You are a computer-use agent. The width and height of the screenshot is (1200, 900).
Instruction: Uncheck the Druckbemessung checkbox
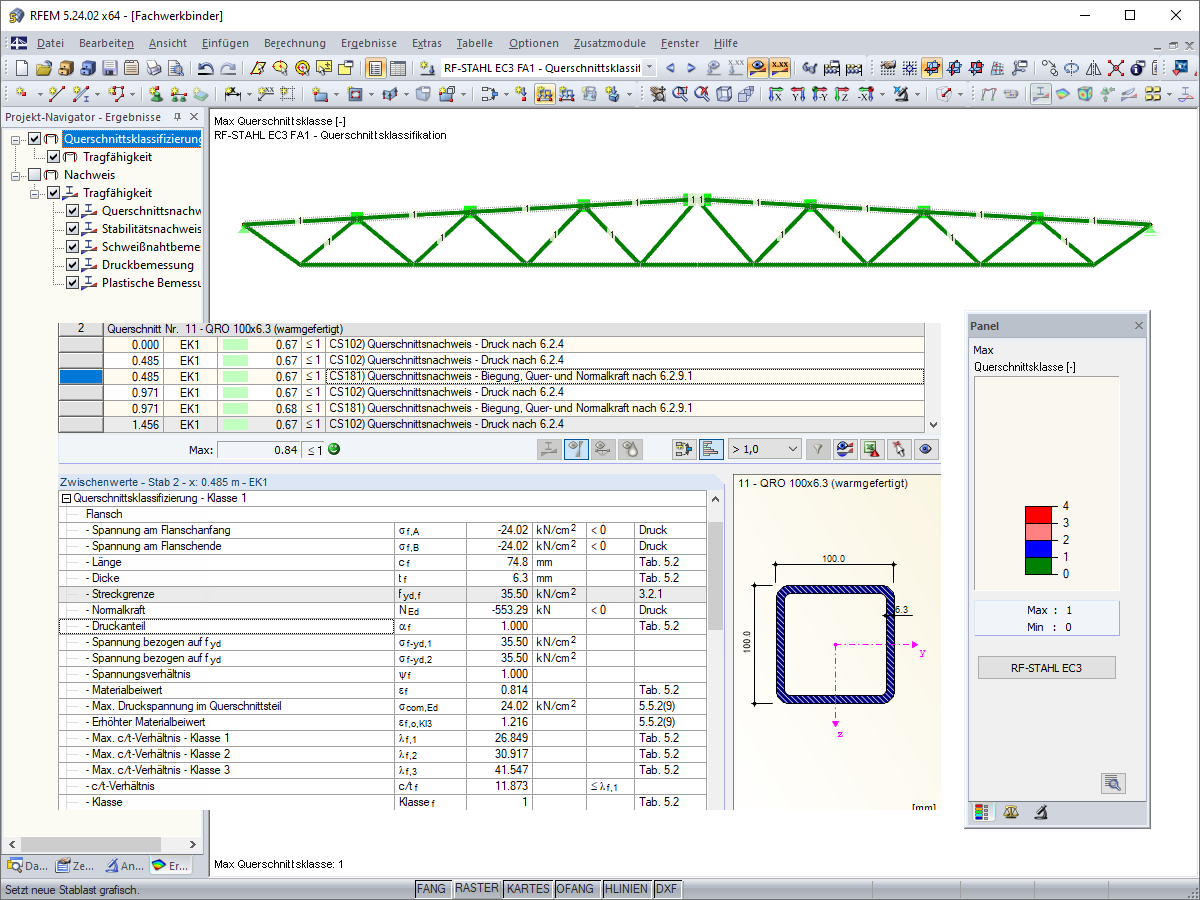pyautogui.click(x=72, y=265)
